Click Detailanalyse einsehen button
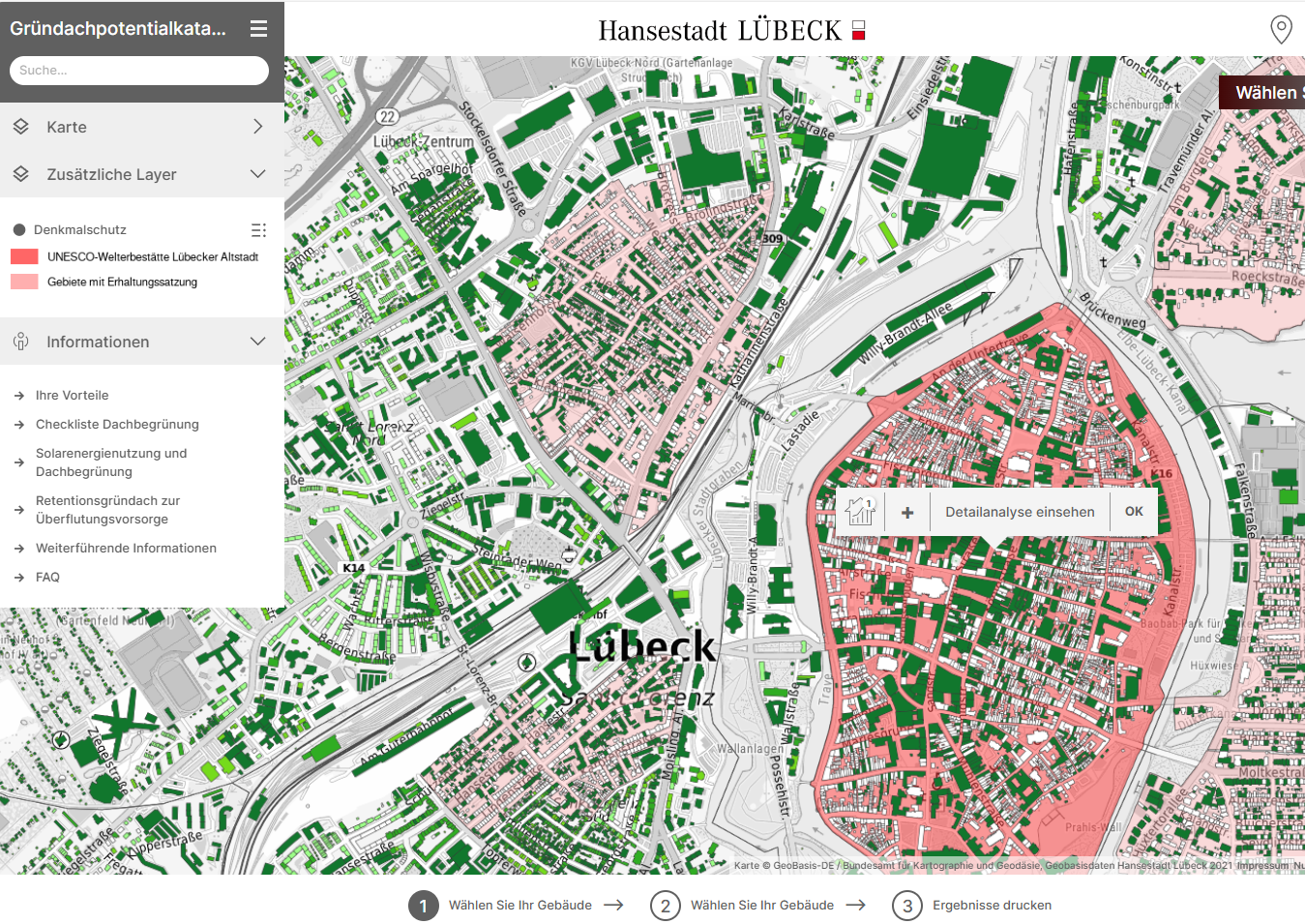The width and height of the screenshot is (1305, 924). pos(1020,512)
